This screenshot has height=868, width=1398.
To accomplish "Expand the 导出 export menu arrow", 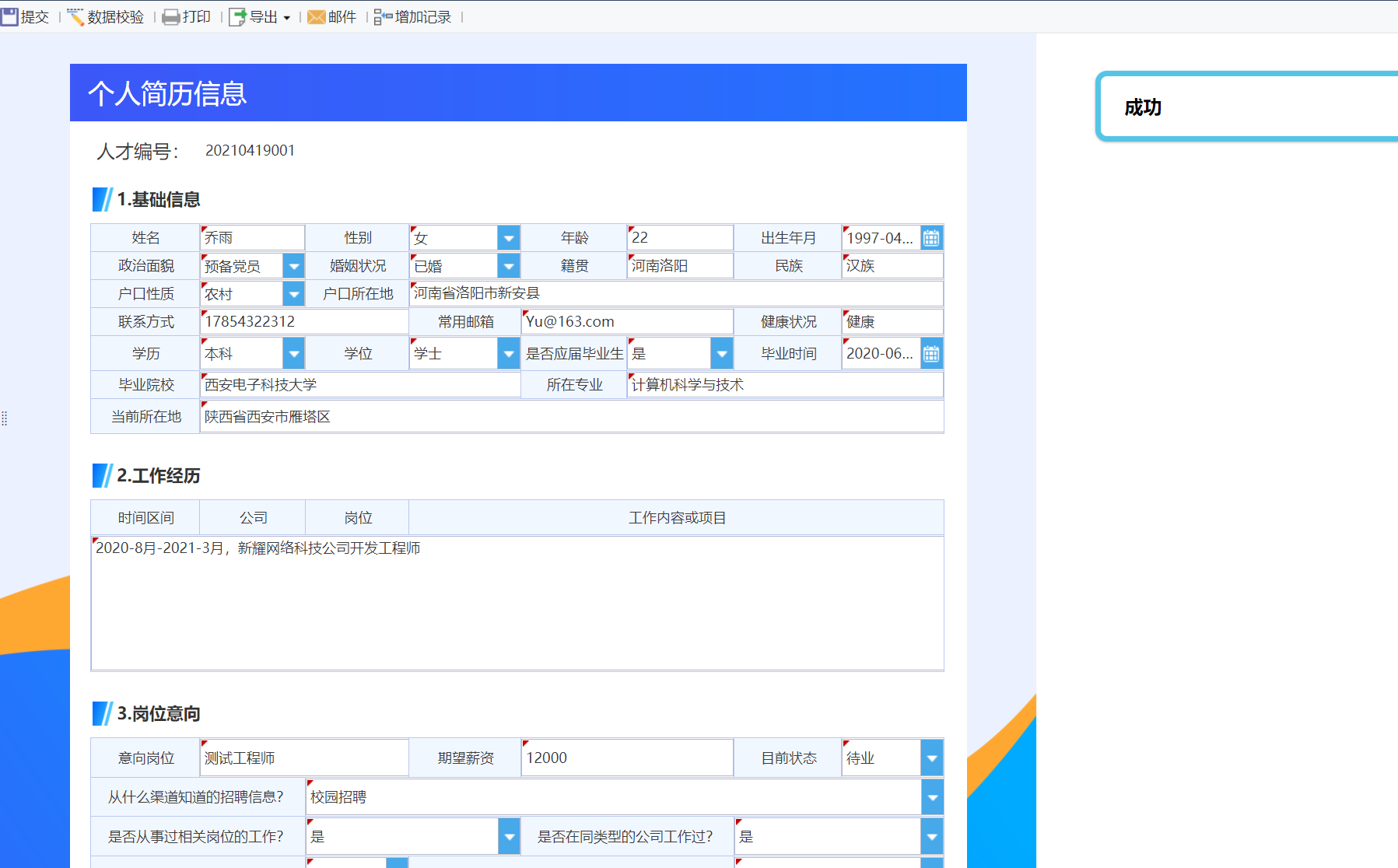I will [x=286, y=17].
